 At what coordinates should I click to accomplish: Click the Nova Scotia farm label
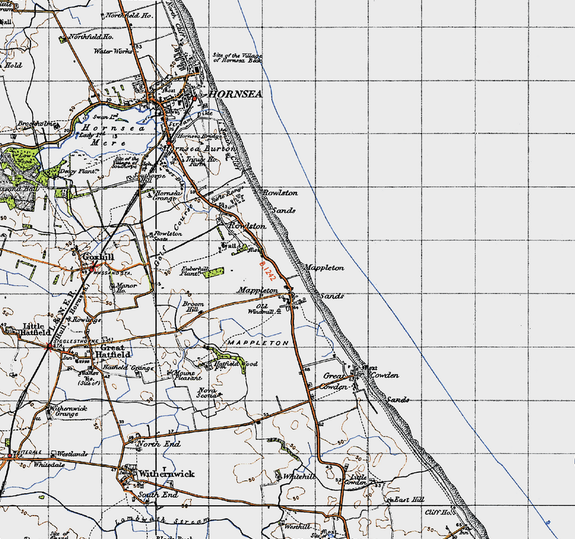(208, 393)
